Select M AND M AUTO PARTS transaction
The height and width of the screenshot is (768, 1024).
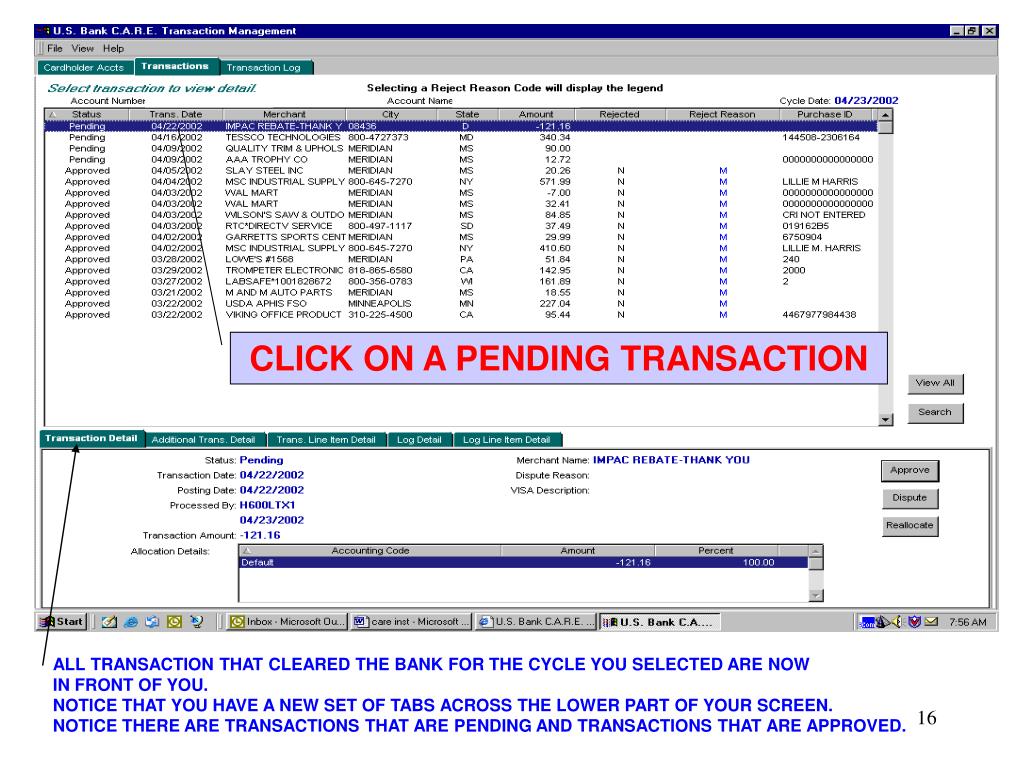[x=461, y=293]
